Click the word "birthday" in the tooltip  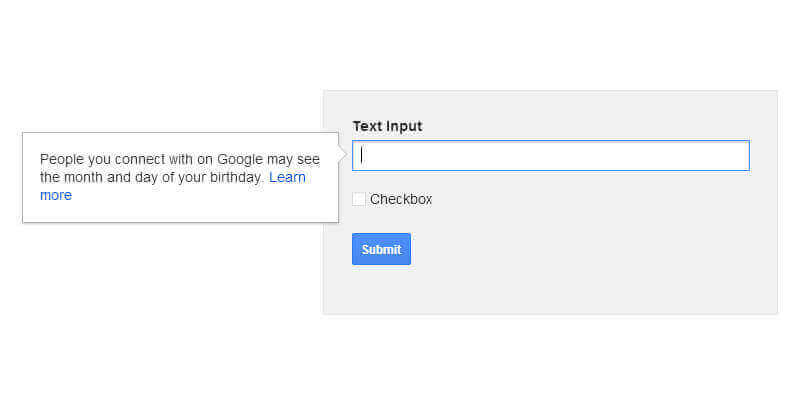point(236,178)
